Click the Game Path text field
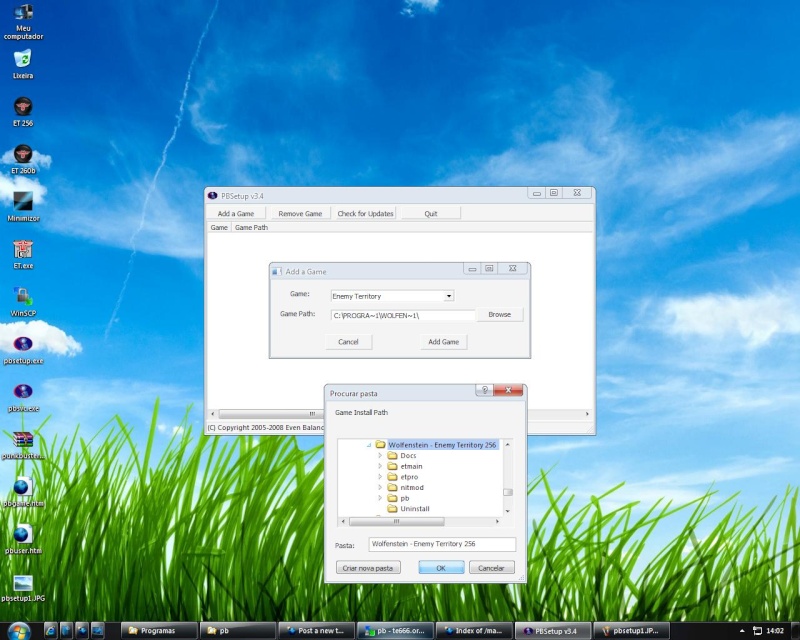Screen dimensions: 800x640 pos(403,315)
